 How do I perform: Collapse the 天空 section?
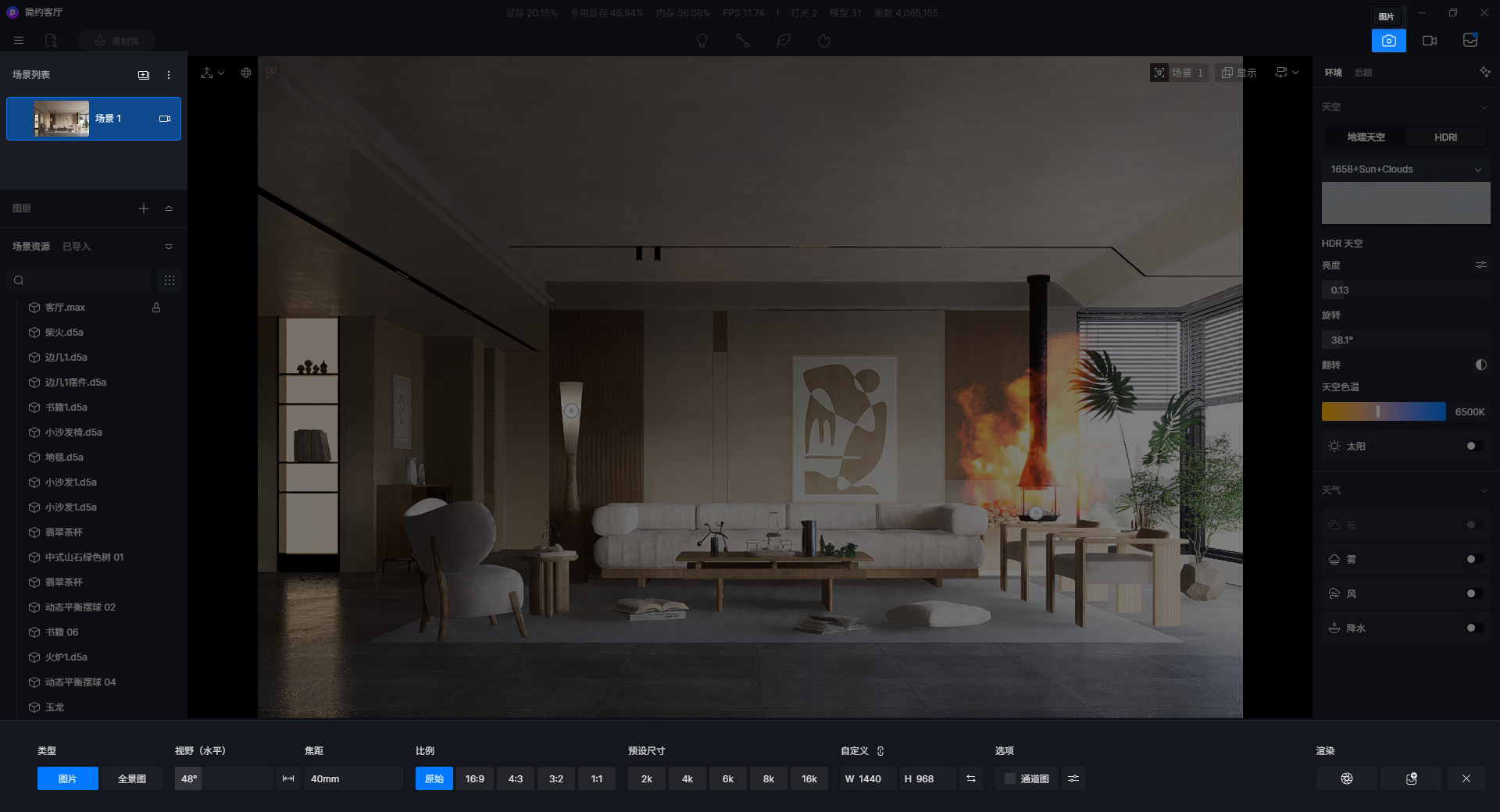[1484, 107]
